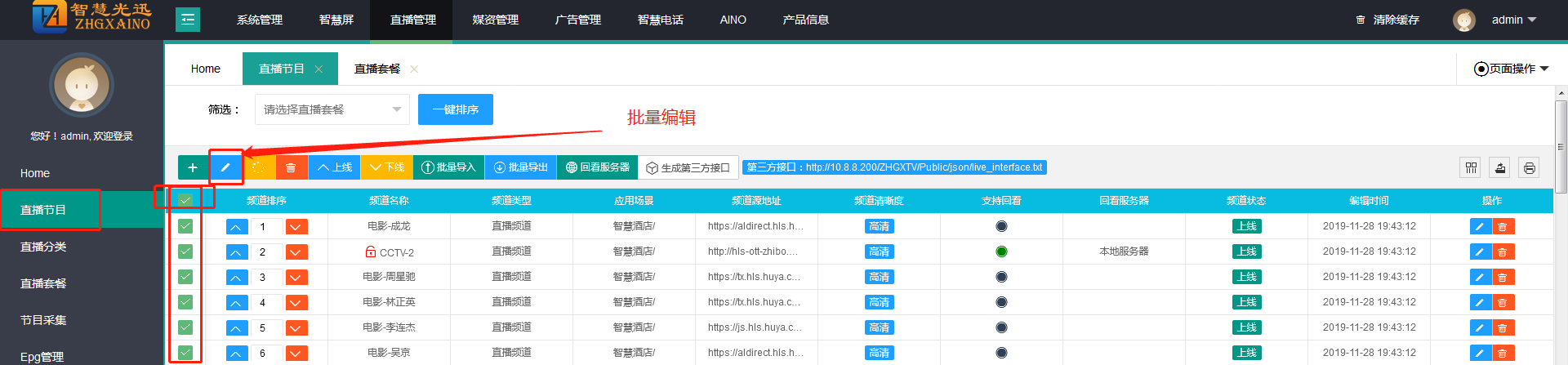Click the 批量导入 button
The width and height of the screenshot is (1568, 365).
(448, 167)
